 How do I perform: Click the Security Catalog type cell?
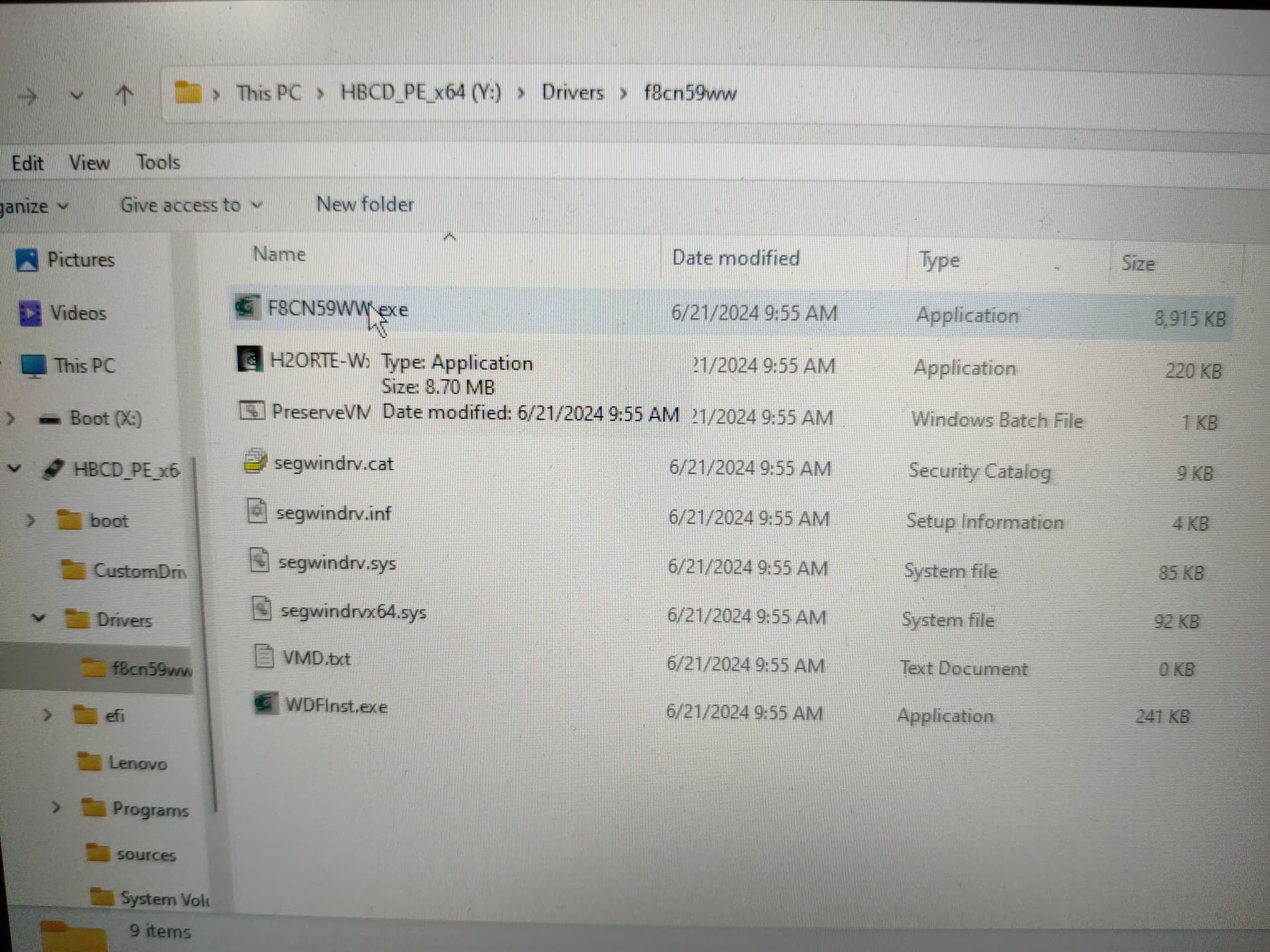980,471
